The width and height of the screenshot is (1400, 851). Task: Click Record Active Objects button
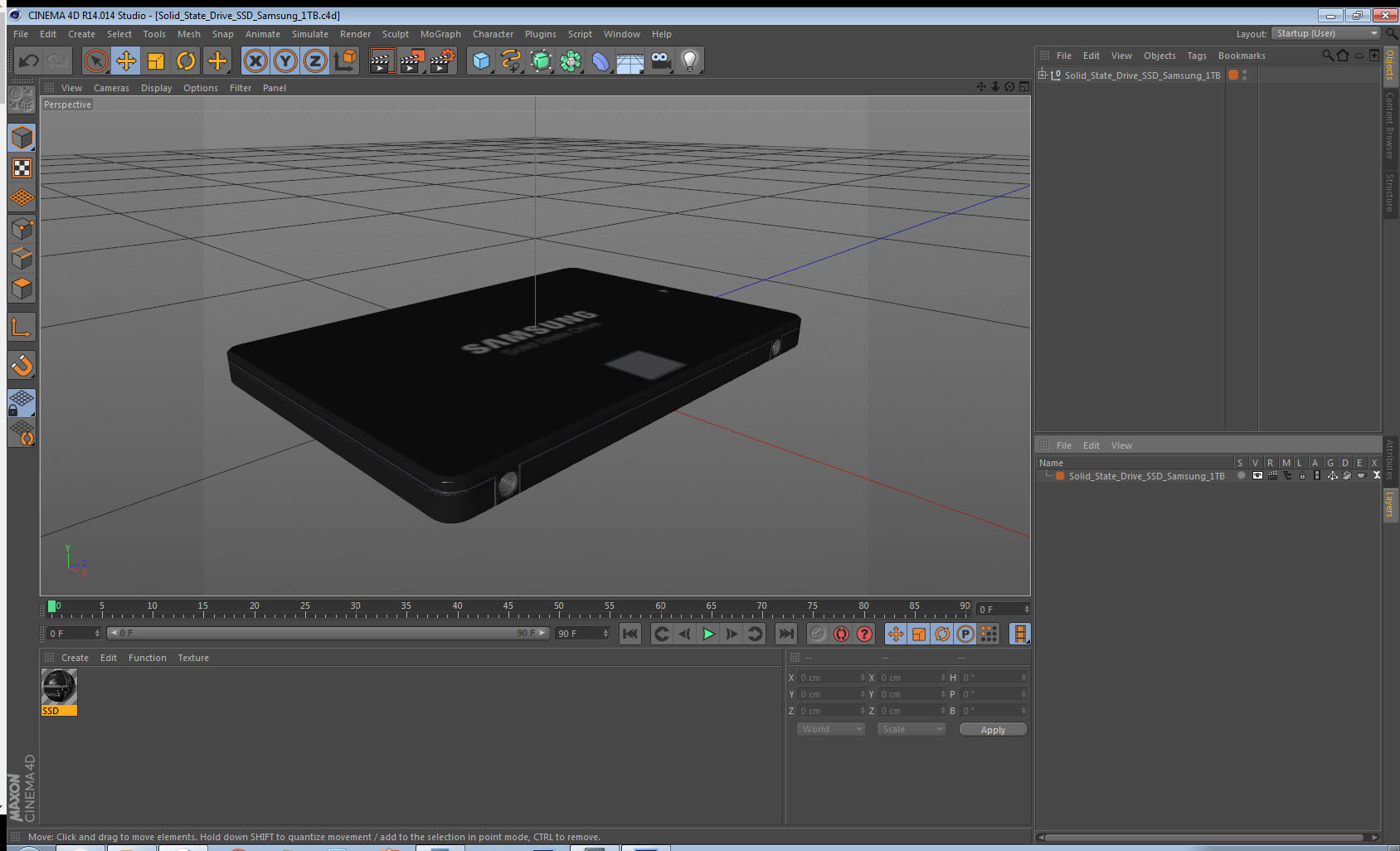tap(818, 634)
